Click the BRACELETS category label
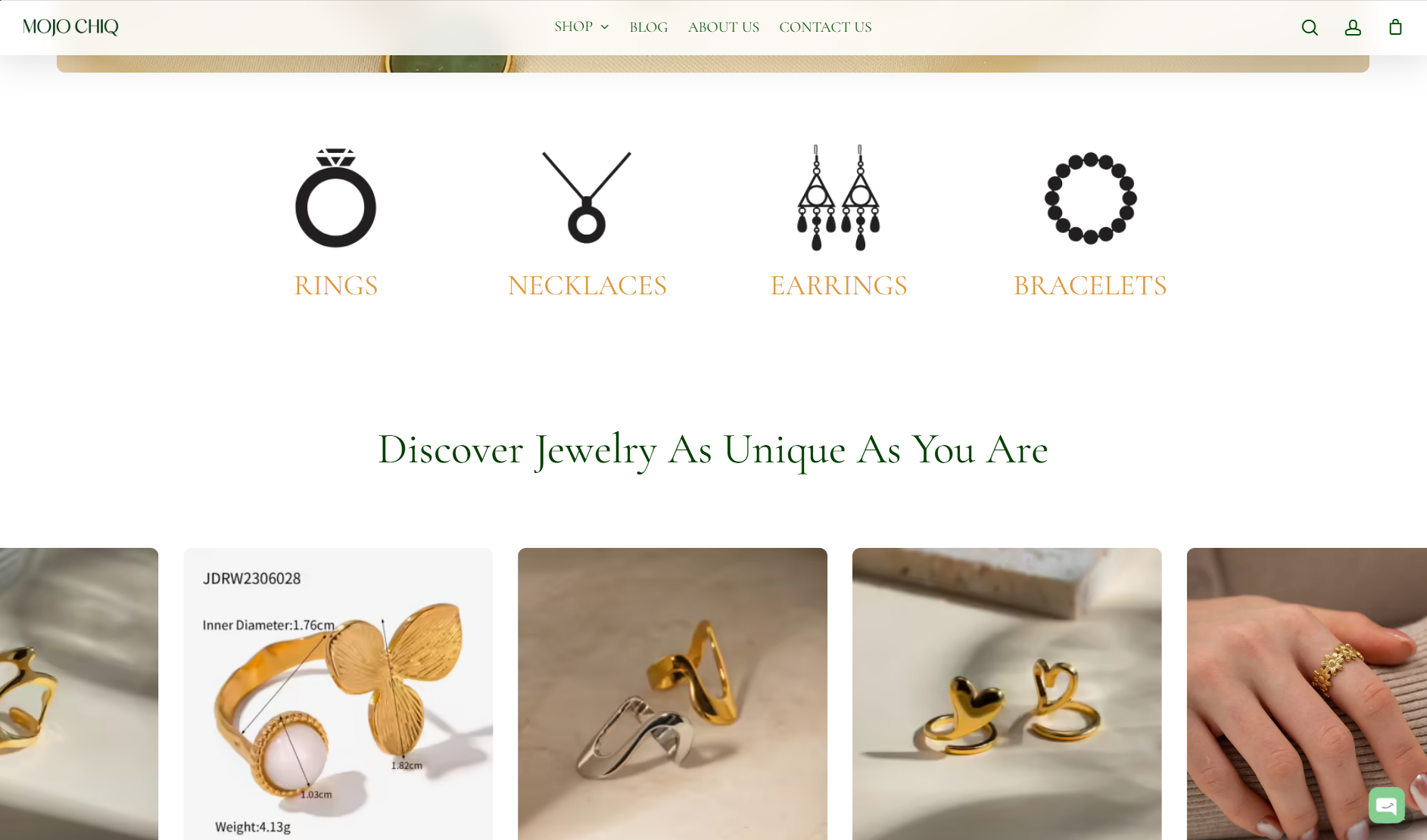 (x=1090, y=286)
